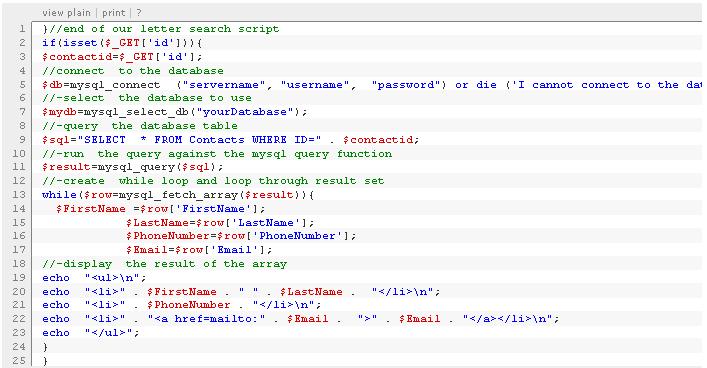The height and width of the screenshot is (368, 707).
Task: Click the line 'if(isset($_GET['id'])){'
Action: [x=122, y=43]
